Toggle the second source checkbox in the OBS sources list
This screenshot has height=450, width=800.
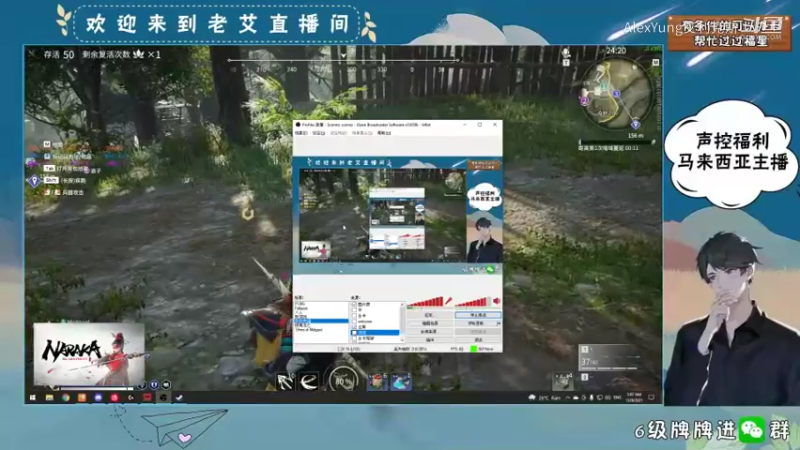(354, 310)
